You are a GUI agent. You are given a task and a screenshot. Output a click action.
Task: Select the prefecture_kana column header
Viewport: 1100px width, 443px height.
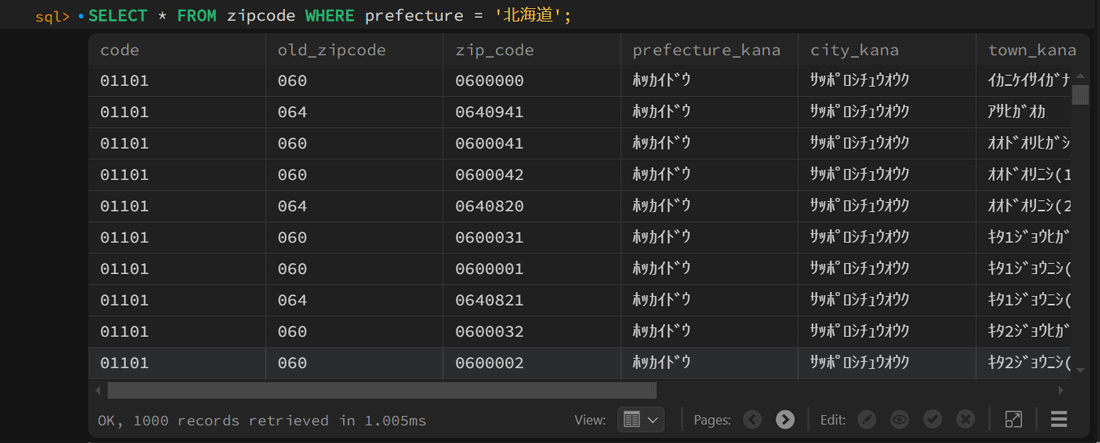(x=706, y=50)
